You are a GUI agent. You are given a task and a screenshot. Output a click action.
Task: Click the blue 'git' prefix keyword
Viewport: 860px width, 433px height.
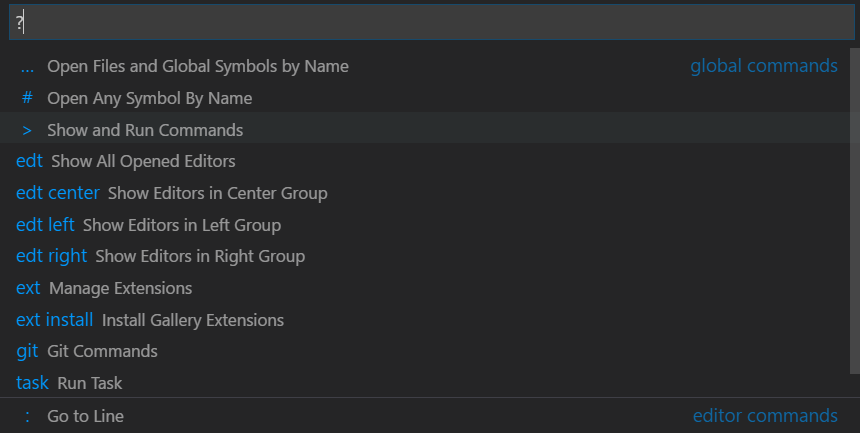coord(27,351)
